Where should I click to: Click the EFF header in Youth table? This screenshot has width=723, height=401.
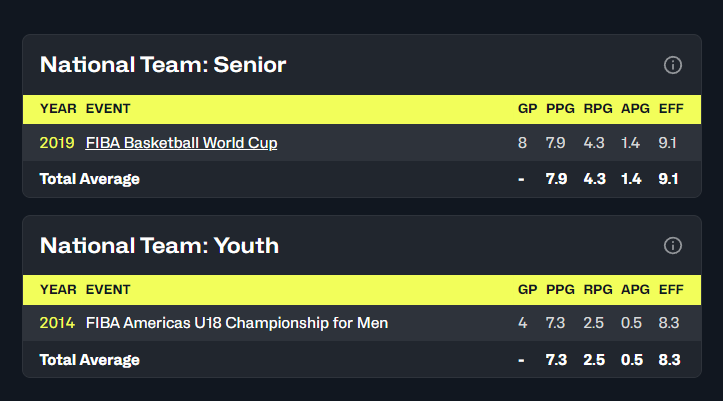pyautogui.click(x=671, y=289)
